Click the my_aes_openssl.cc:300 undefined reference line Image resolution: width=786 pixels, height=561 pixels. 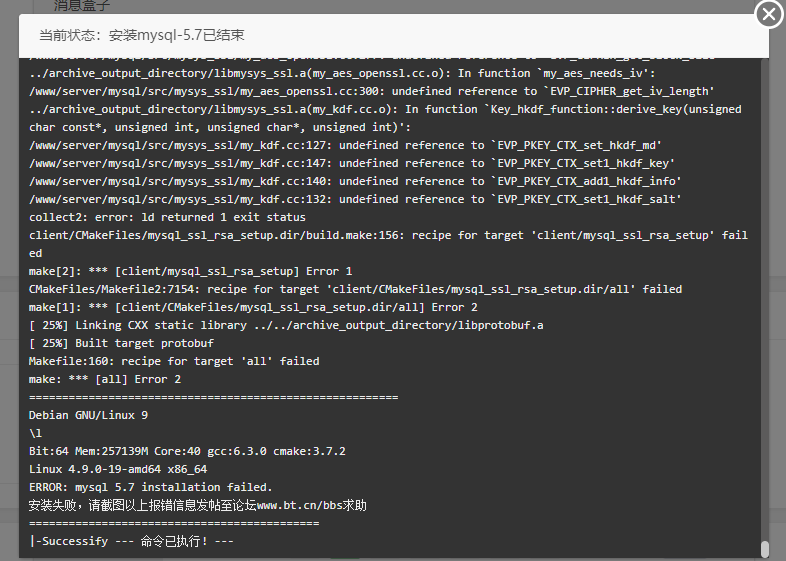tap(372, 91)
